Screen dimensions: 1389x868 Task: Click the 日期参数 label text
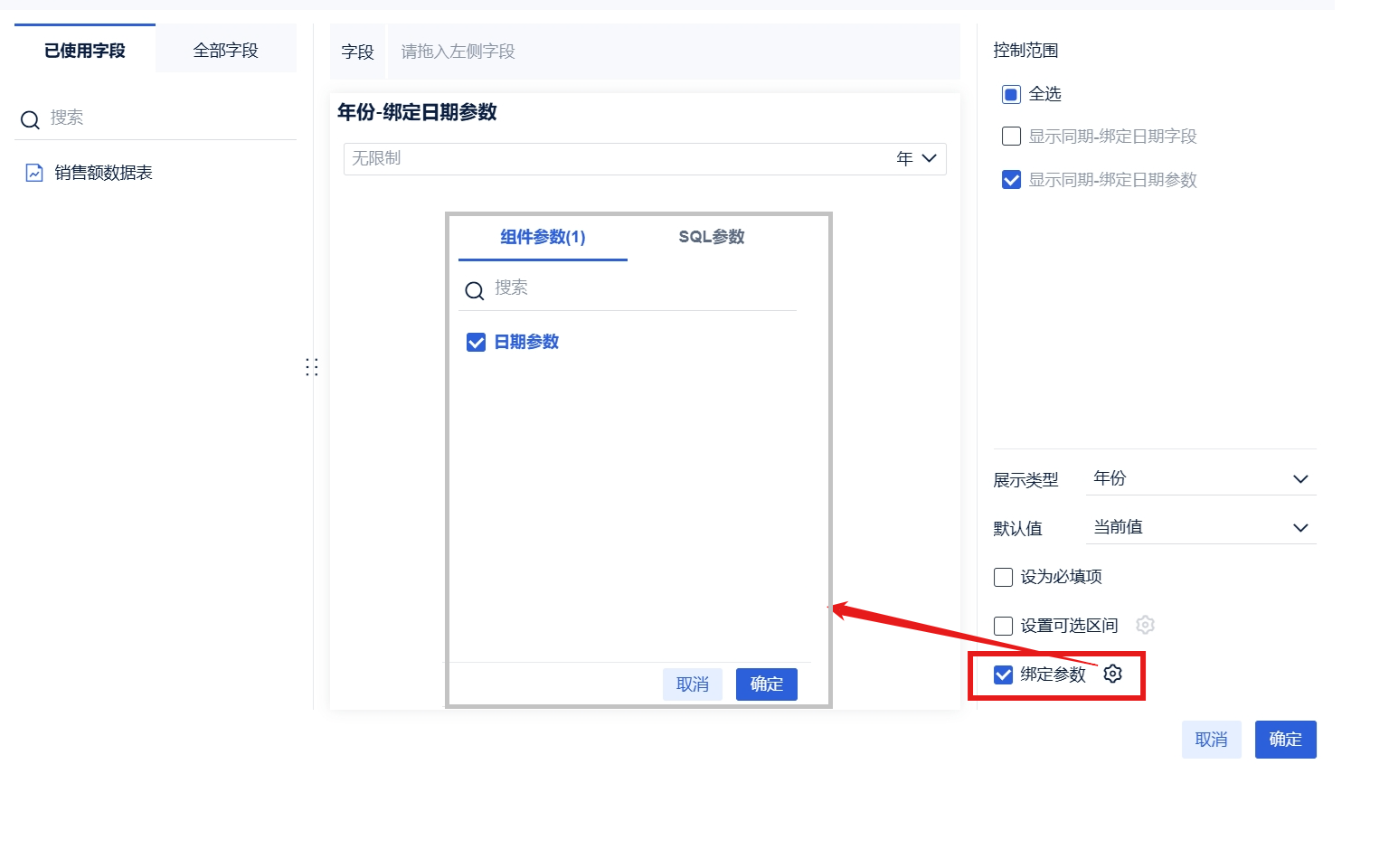(x=526, y=342)
